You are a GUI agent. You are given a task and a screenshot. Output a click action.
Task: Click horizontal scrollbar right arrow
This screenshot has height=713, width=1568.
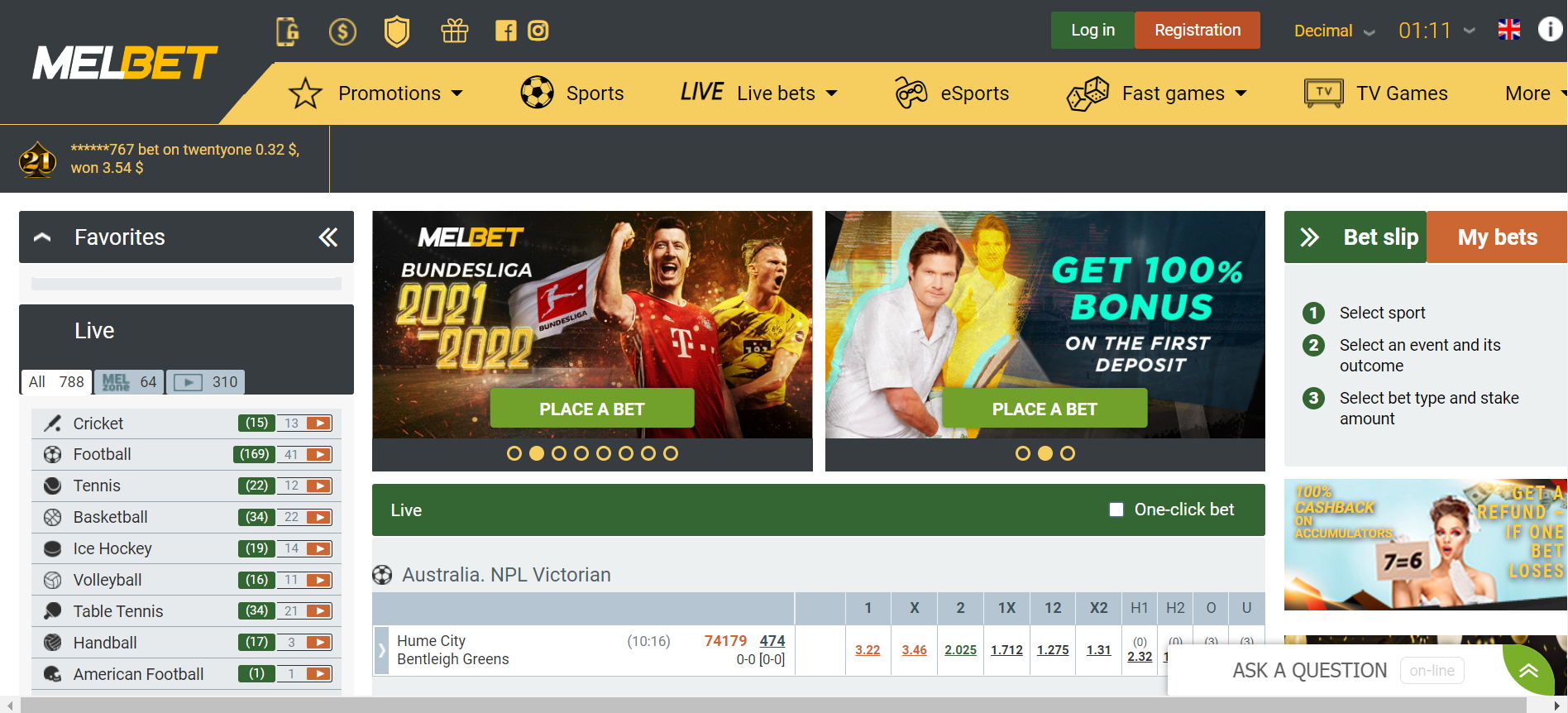[x=1557, y=705]
